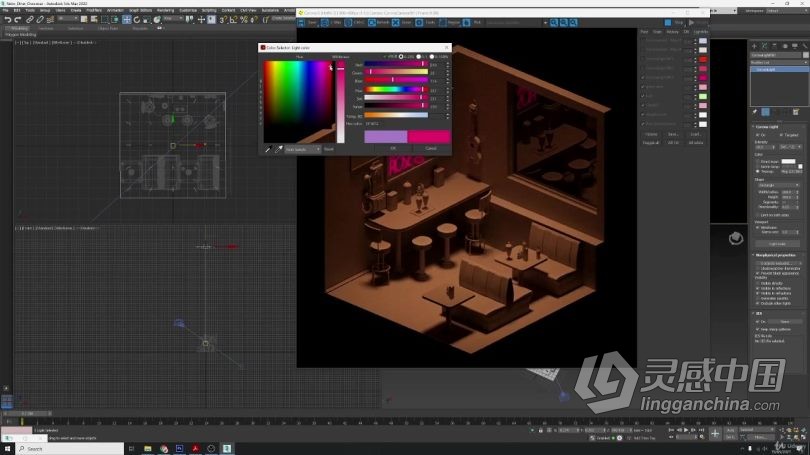
Task: Open File Explorer from the taskbar
Action: pyautogui.click(x=148, y=449)
